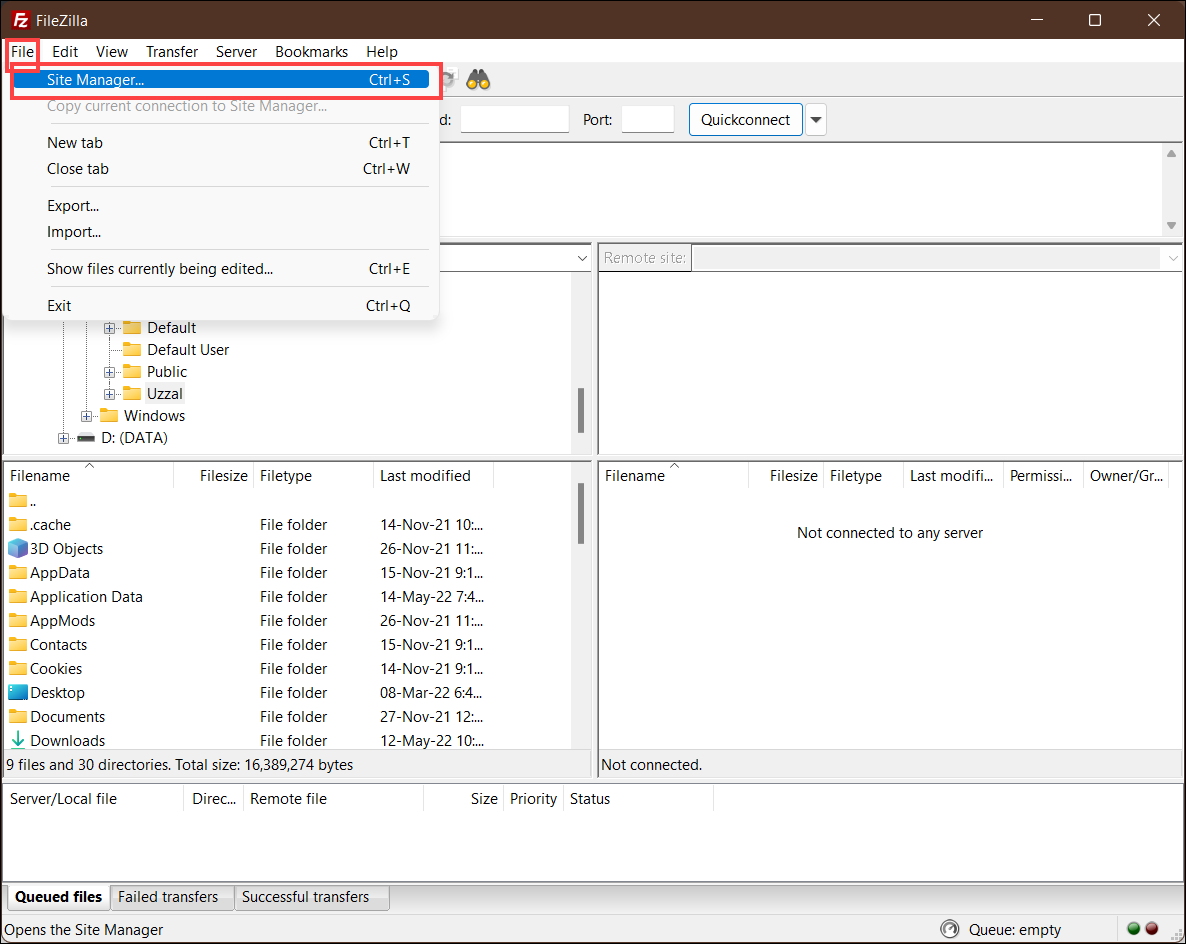Click the red activity LED indicator
Image resolution: width=1186 pixels, height=944 pixels.
click(1152, 928)
